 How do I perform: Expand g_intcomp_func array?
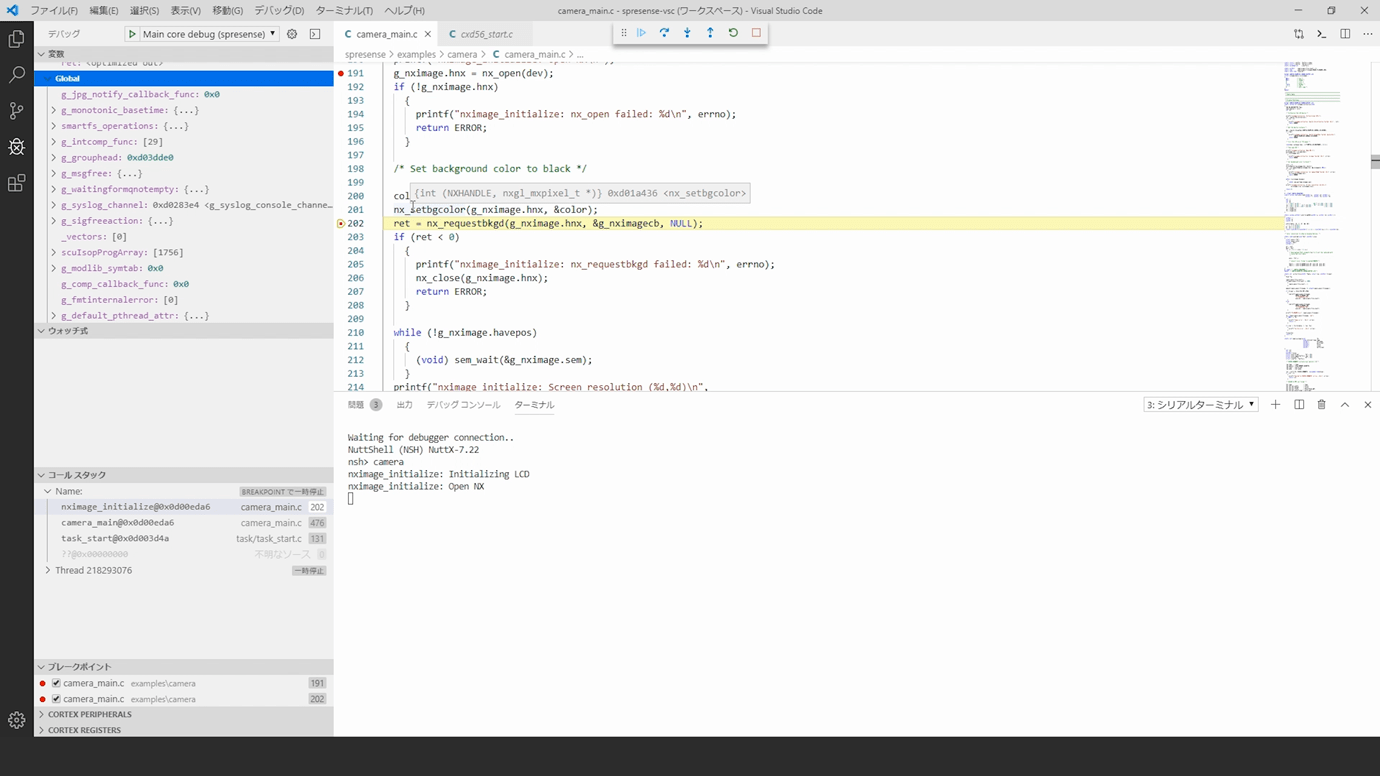54,142
